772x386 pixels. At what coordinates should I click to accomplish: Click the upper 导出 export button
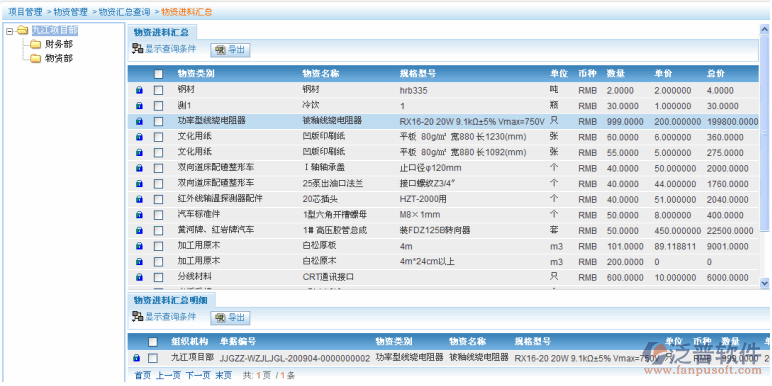pos(230,50)
